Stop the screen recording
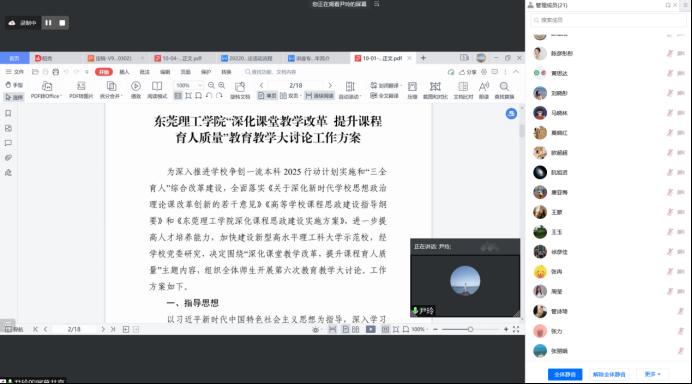Screen dimensions: 692x384 point(62,23)
